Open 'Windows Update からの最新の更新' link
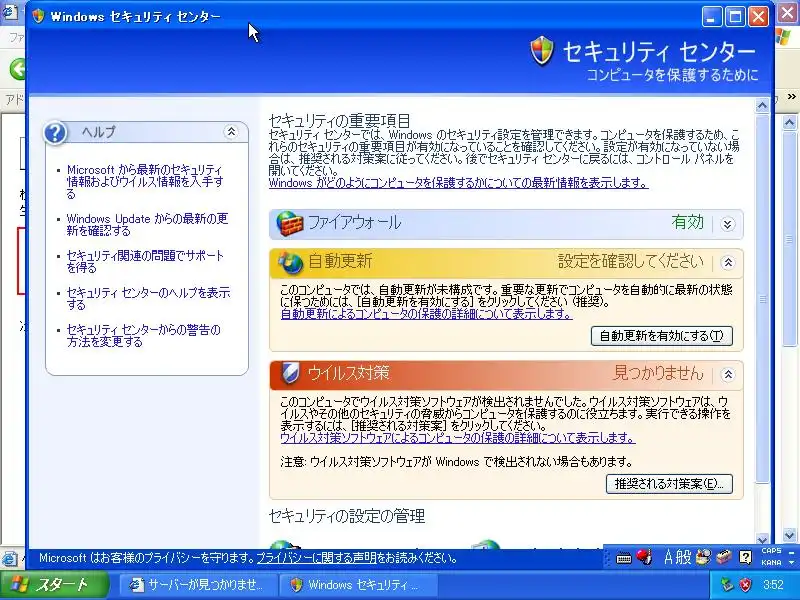The height and width of the screenshot is (600, 800). [147, 224]
